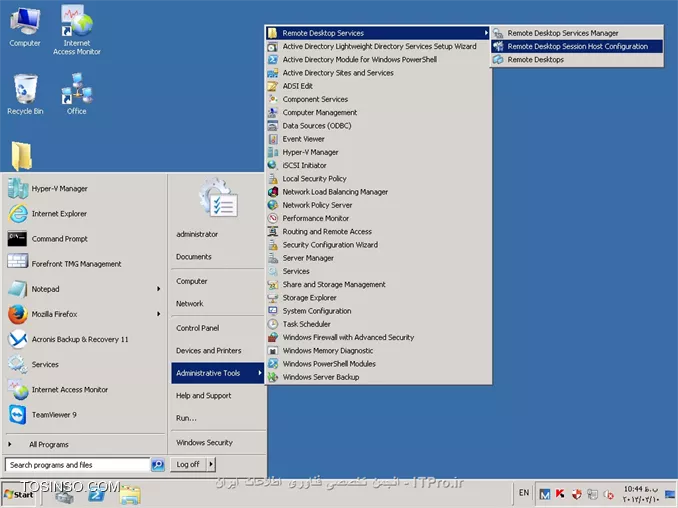Click the Kaspersky tray icon

pyautogui.click(x=560, y=493)
